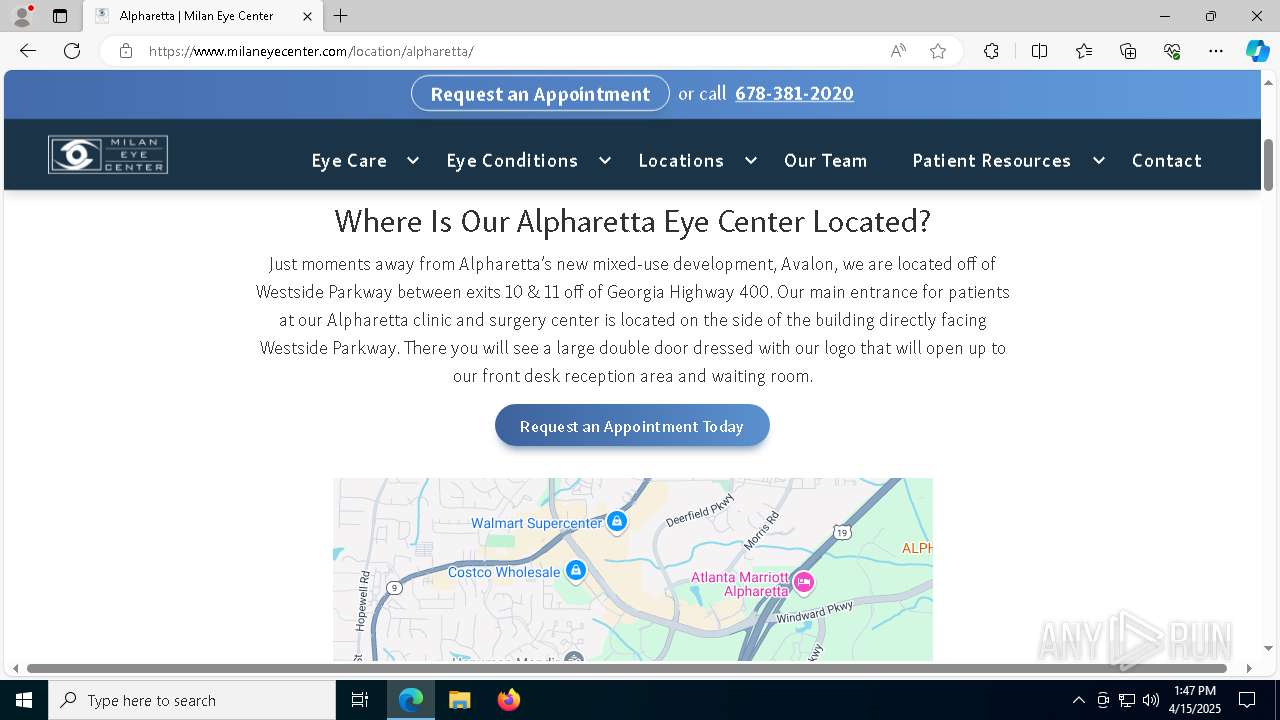Open the notifications center
This screenshot has height=720, width=1280.
coord(1247,700)
